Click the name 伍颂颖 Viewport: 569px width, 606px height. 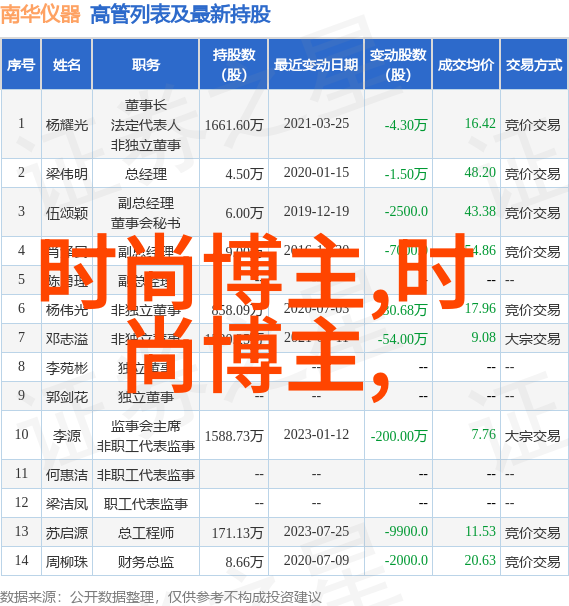click(67, 213)
